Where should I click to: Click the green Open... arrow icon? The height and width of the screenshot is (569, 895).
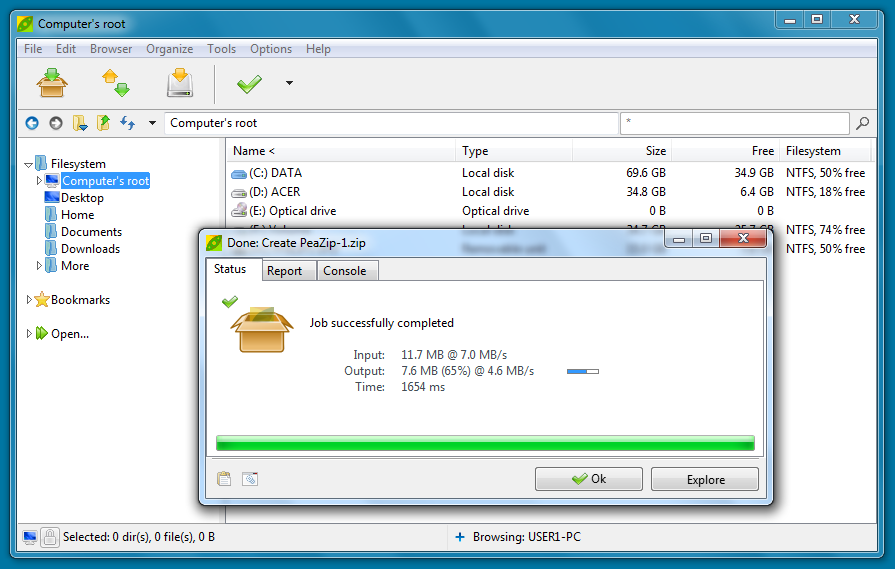pos(42,333)
